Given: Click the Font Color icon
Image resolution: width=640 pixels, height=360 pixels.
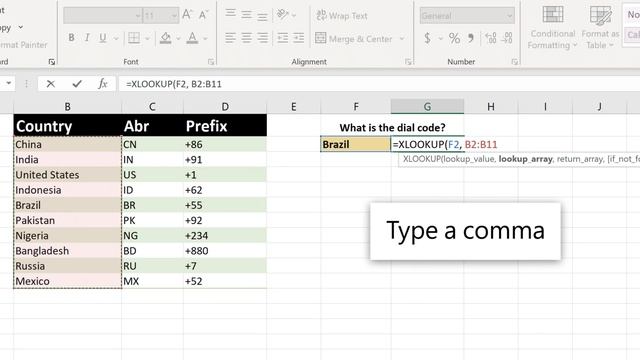Looking at the screenshot, I should [x=192, y=38].
